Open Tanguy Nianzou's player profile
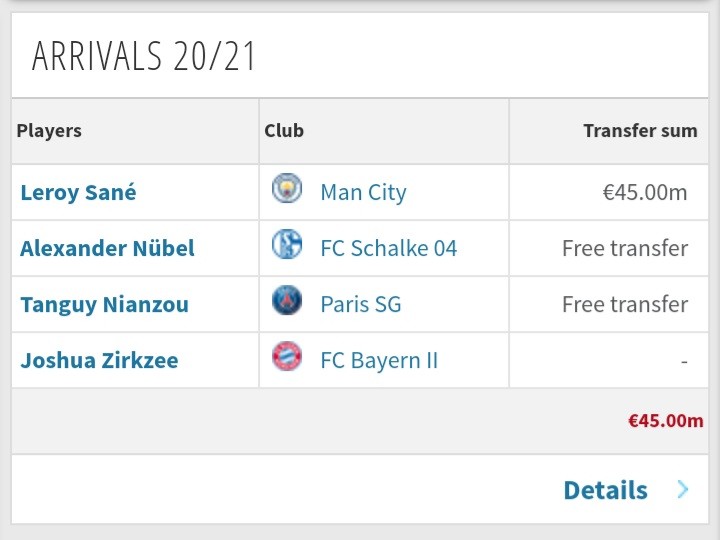 pyautogui.click(x=104, y=304)
